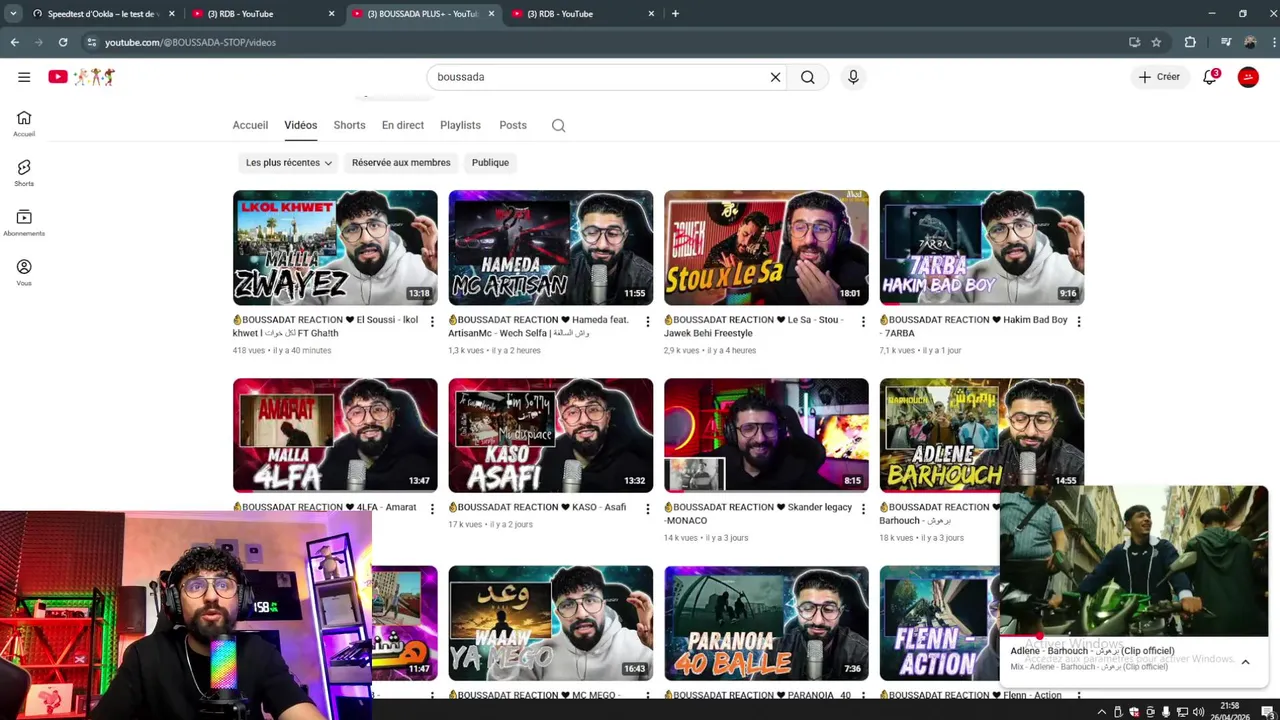Filter by Réservée aux membres
The height and width of the screenshot is (720, 1280).
401,163
